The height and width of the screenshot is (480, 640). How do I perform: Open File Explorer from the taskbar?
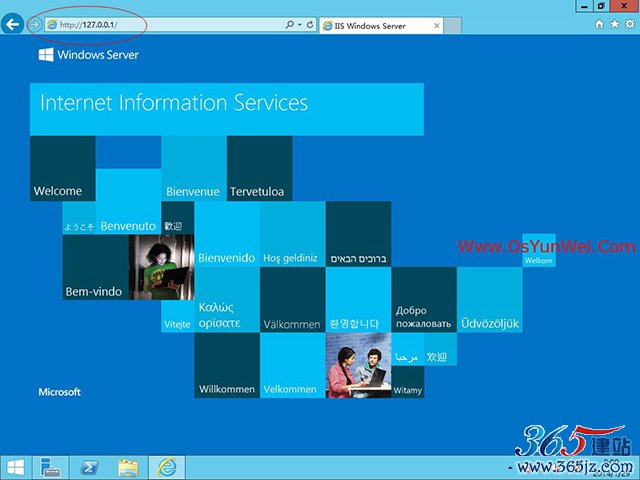tap(128, 468)
